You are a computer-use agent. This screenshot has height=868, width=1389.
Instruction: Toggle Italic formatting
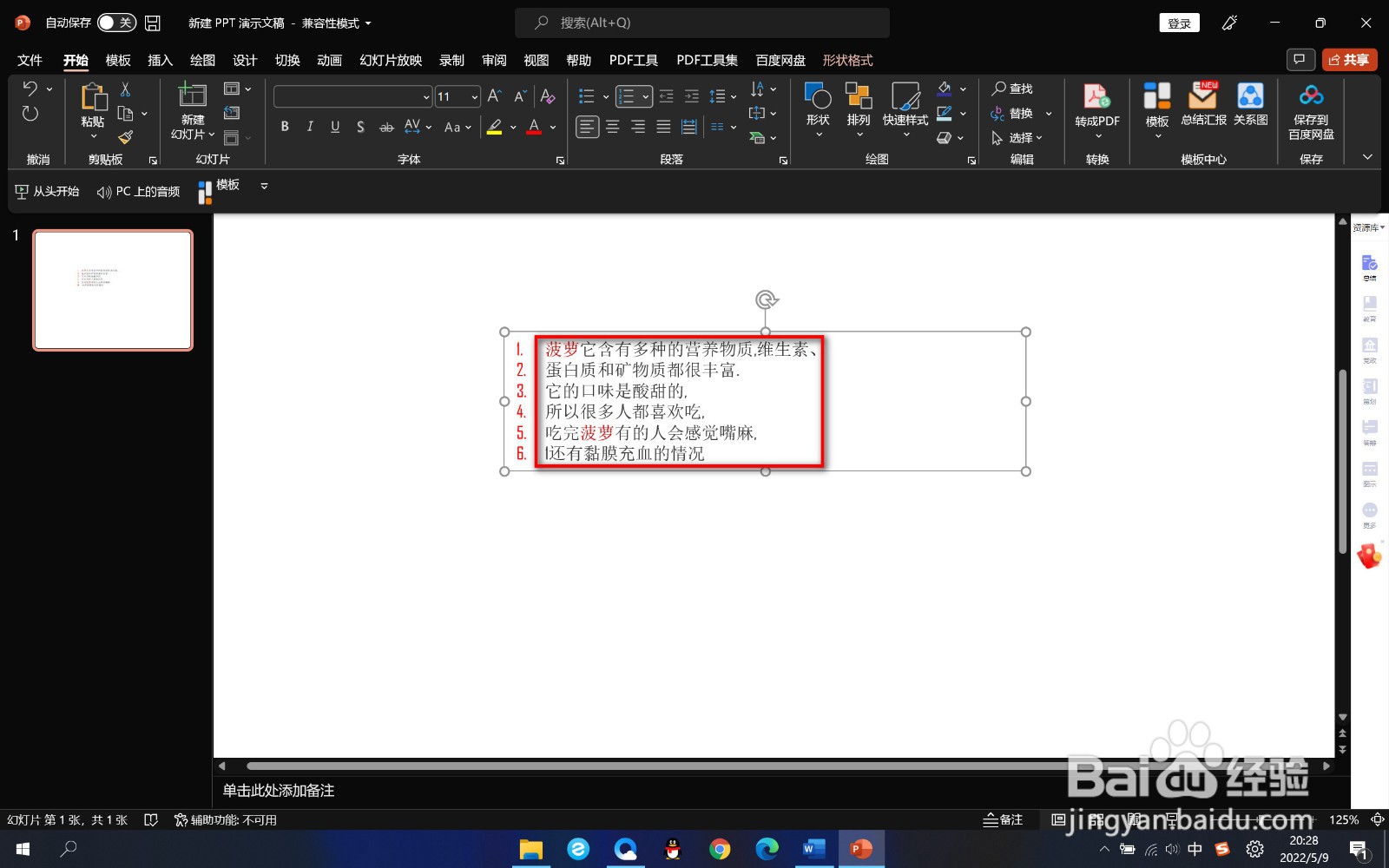pos(310,127)
